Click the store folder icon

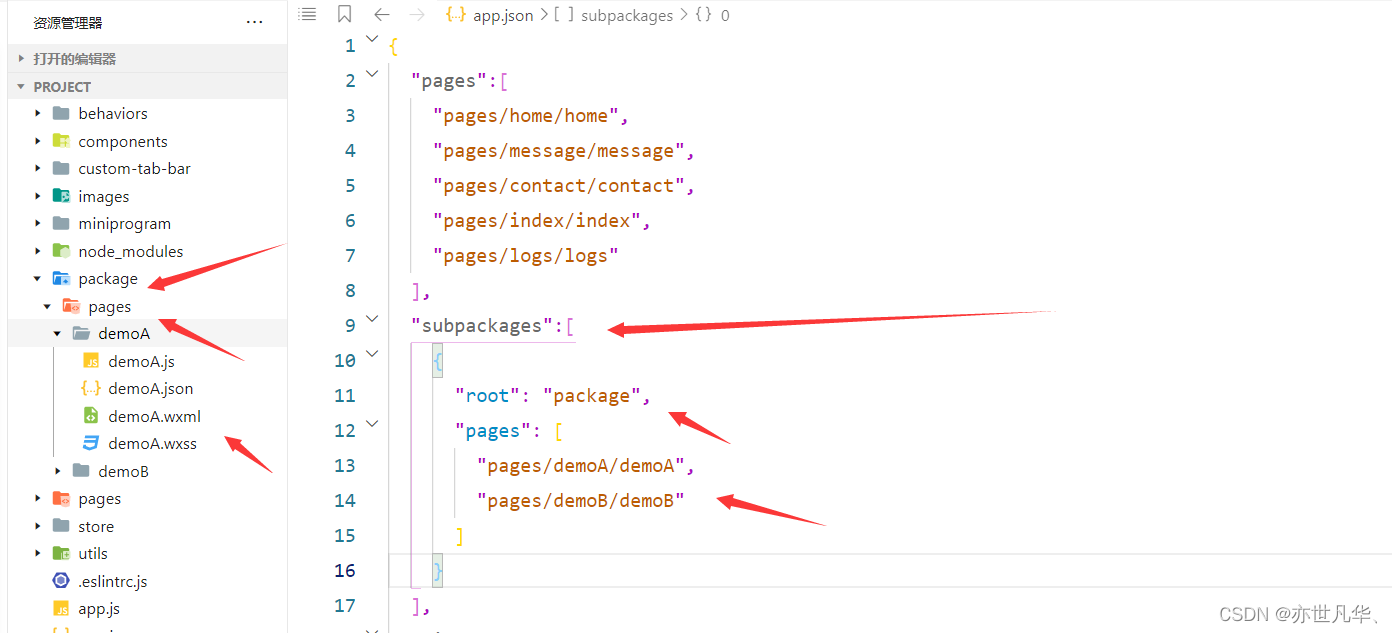(x=61, y=526)
